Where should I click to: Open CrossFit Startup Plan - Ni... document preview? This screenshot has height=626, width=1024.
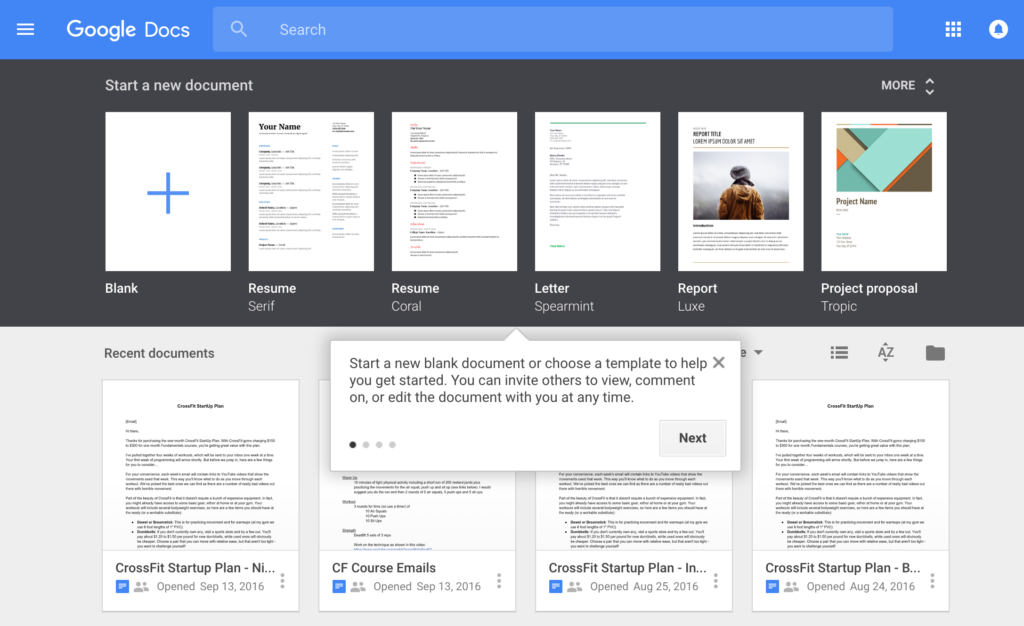tap(200, 465)
